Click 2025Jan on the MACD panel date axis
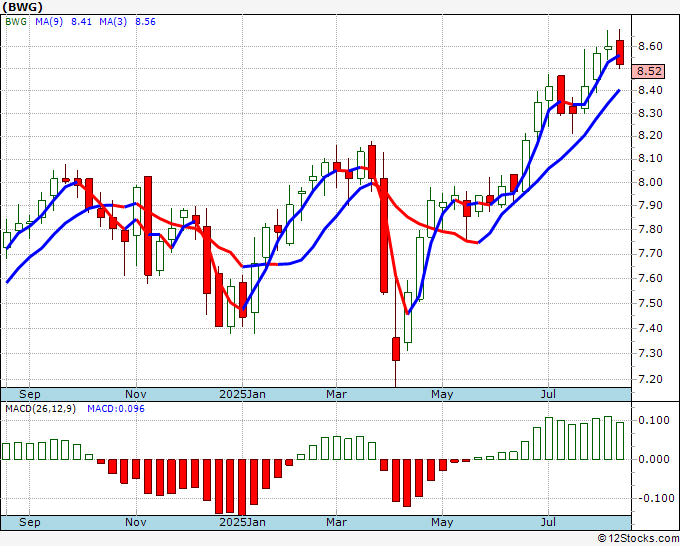Viewport: 680px width, 546px height. pyautogui.click(x=242, y=522)
